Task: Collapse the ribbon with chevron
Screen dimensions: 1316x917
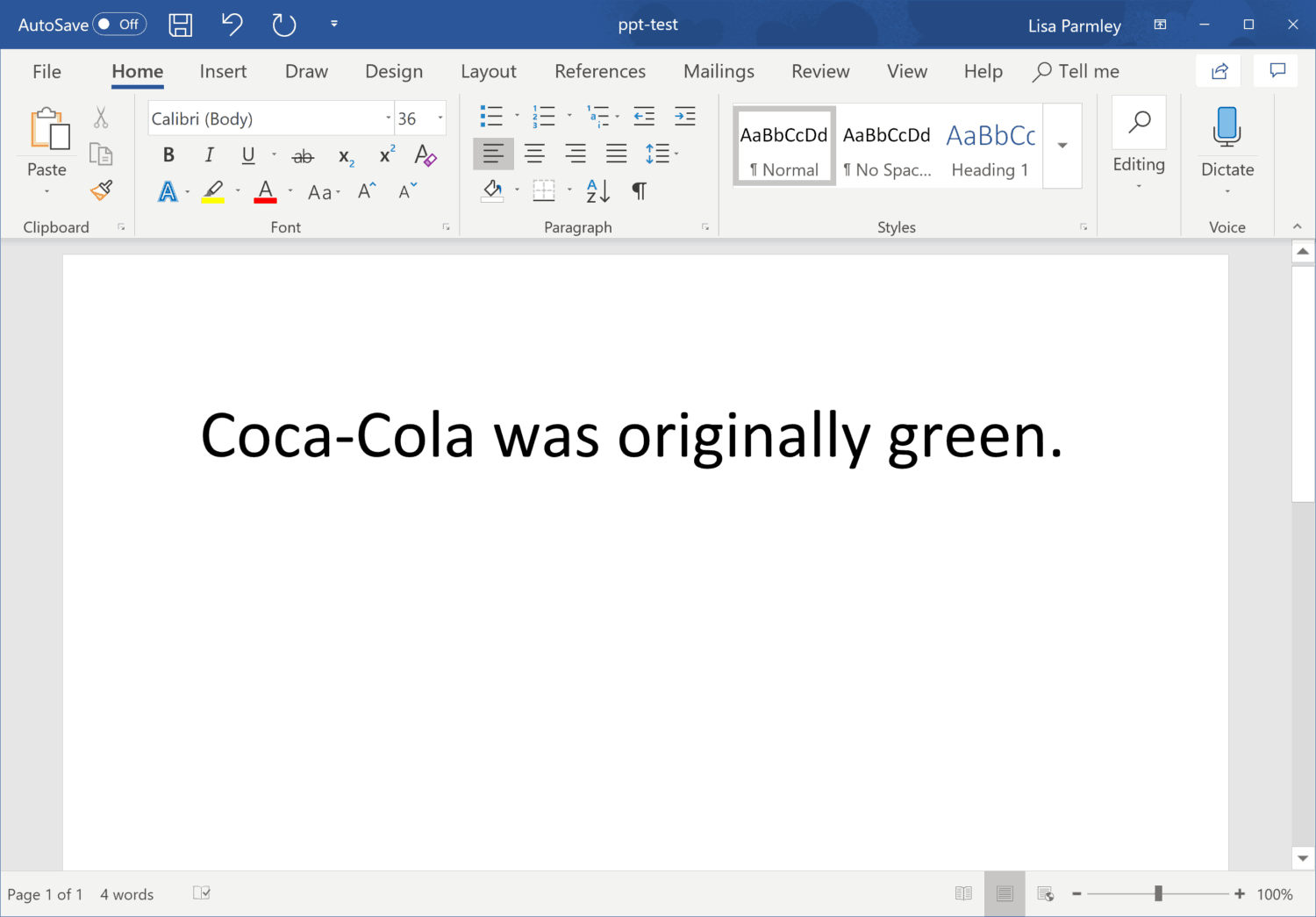Action: click(x=1297, y=226)
